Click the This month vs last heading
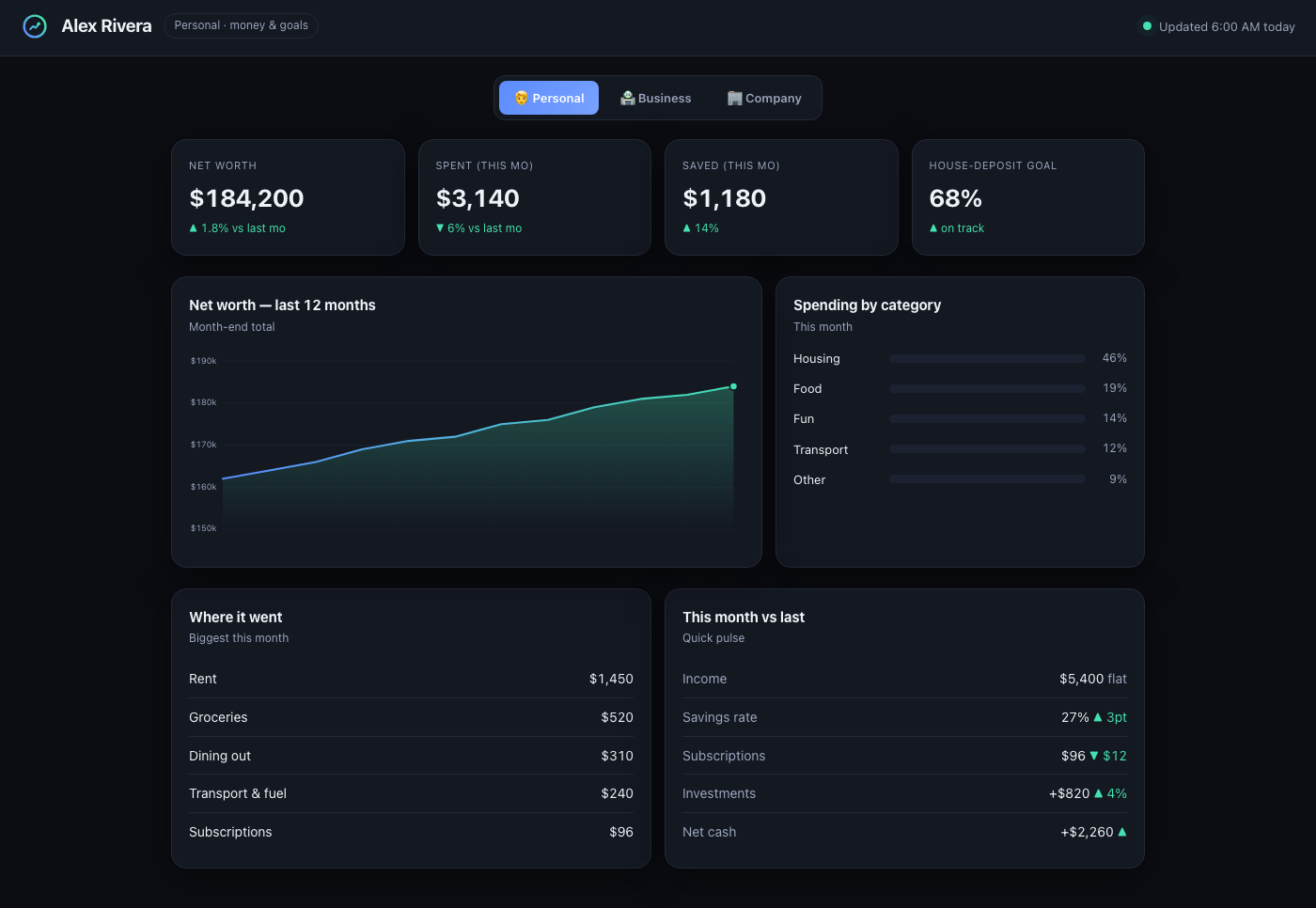 744,618
